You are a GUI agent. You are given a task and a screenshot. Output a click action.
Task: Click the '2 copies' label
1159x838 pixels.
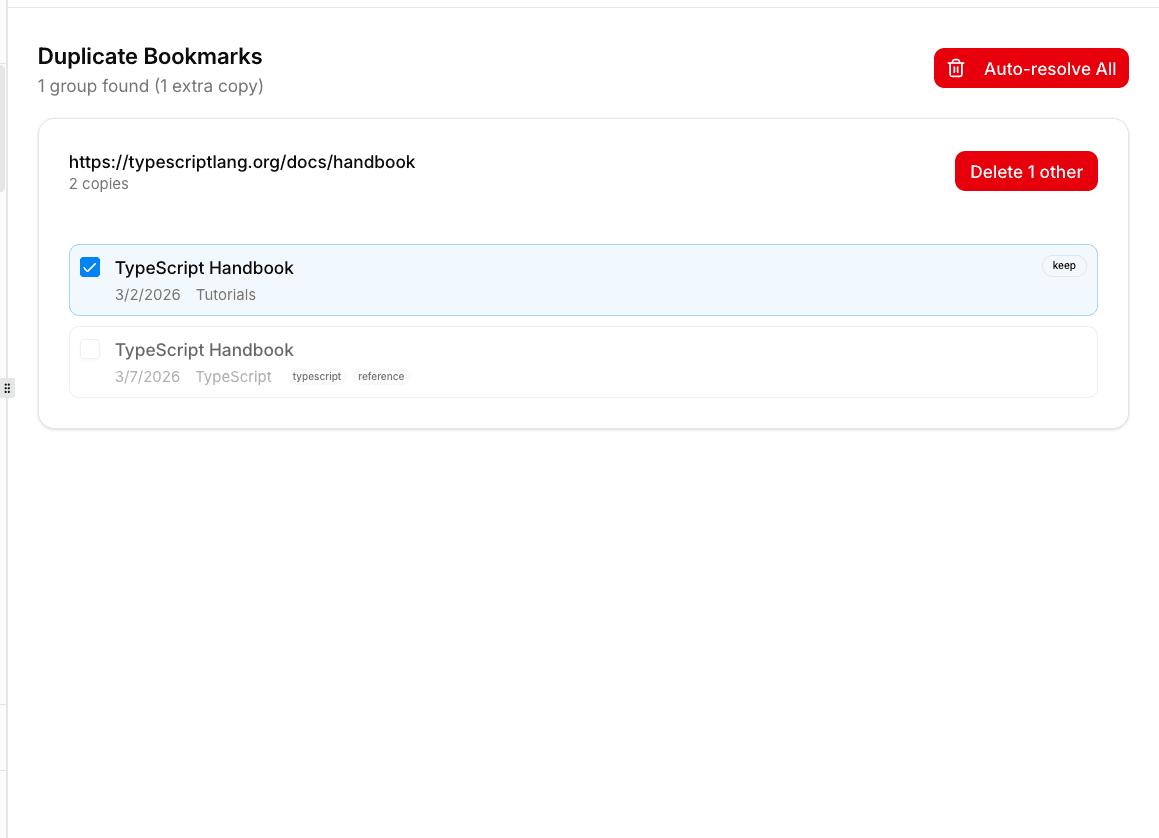pyautogui.click(x=98, y=183)
